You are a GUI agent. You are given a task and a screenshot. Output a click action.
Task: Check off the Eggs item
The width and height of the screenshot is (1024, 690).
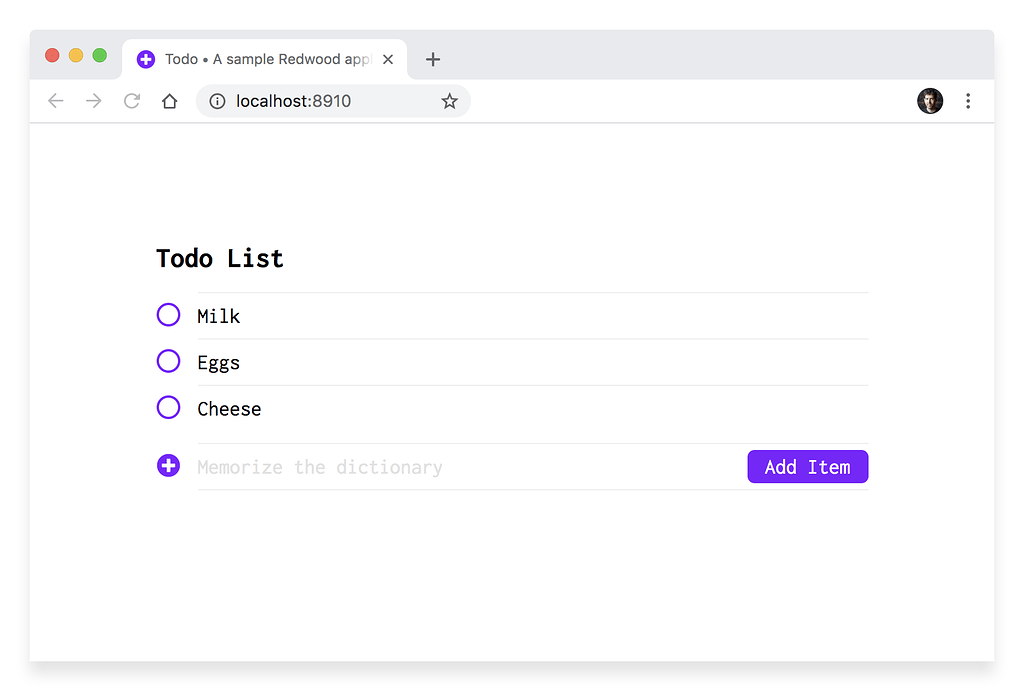[x=168, y=361]
